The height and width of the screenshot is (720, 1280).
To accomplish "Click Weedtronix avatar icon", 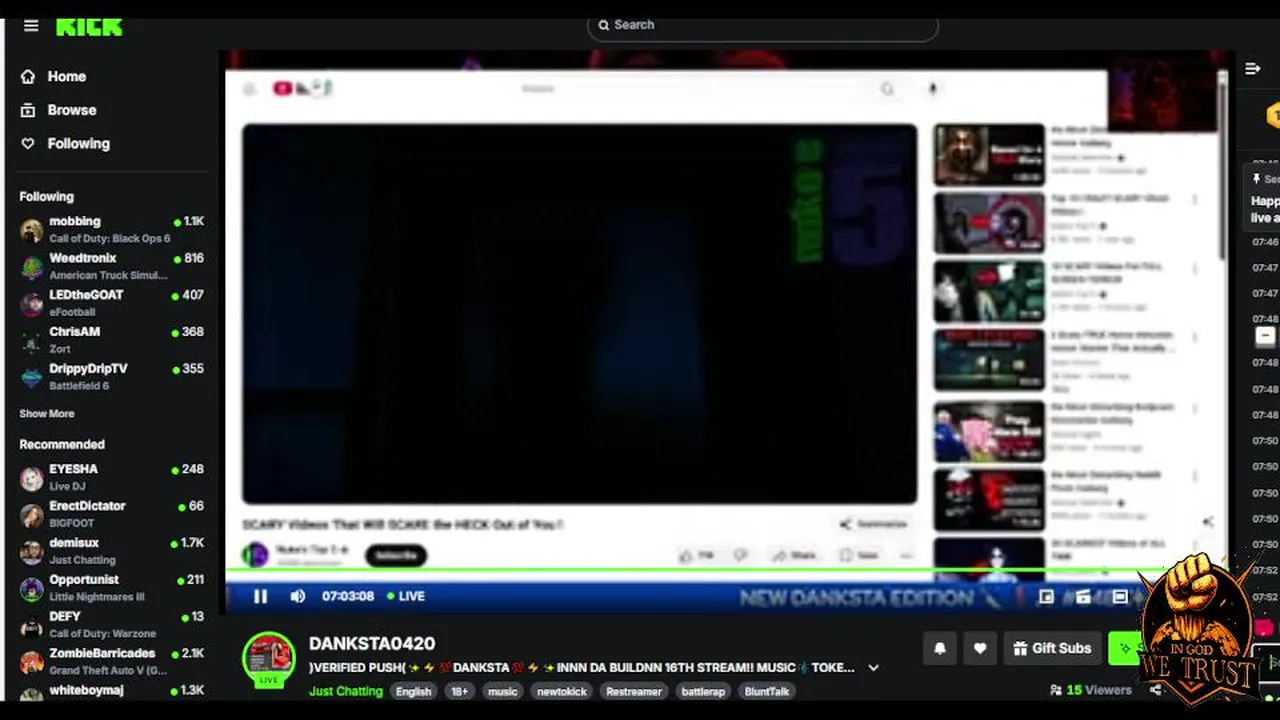I will click(32, 268).
